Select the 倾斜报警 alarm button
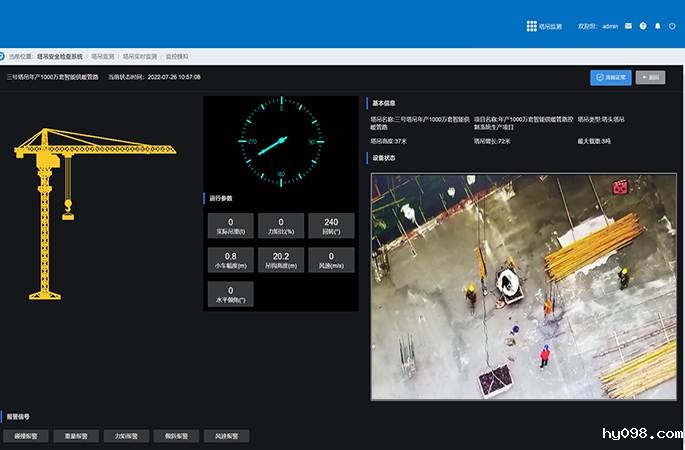The width and height of the screenshot is (685, 450). pyautogui.click(x=176, y=436)
